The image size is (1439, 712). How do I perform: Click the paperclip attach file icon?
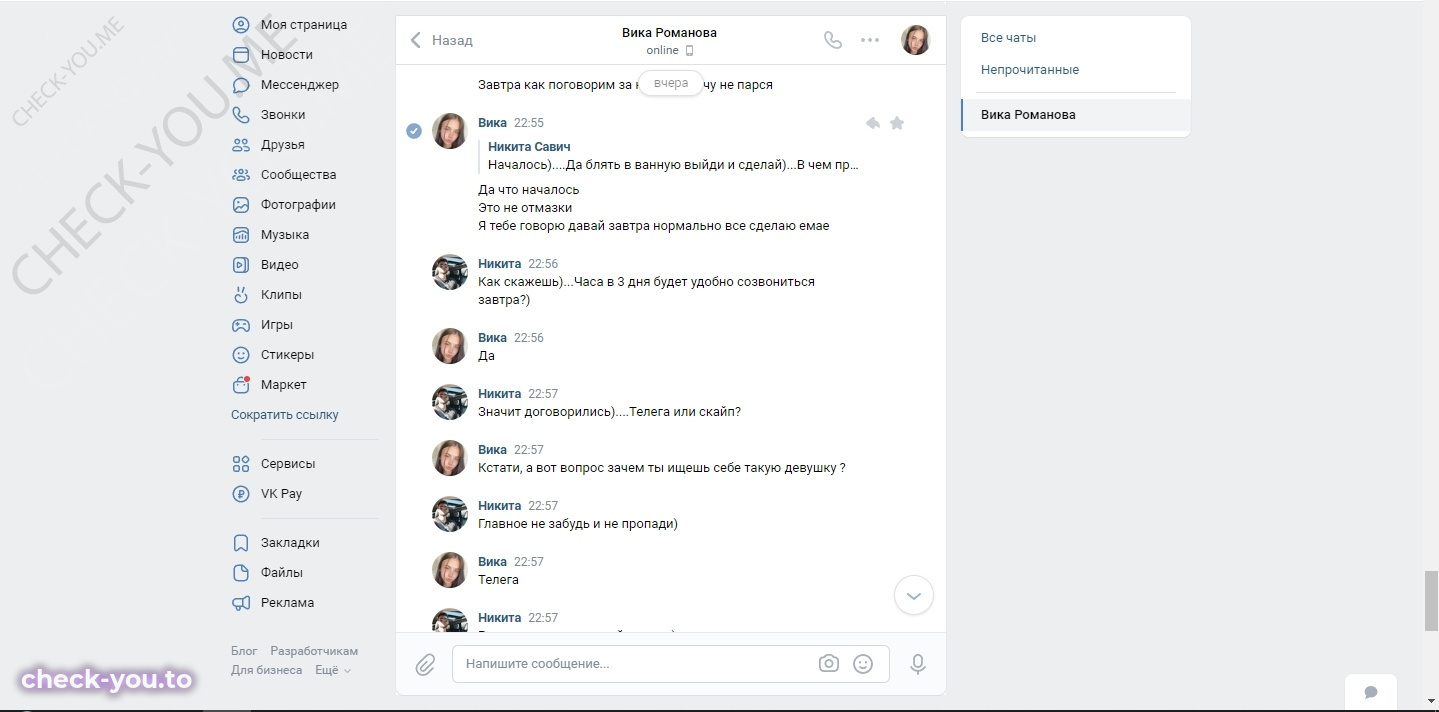tap(425, 664)
